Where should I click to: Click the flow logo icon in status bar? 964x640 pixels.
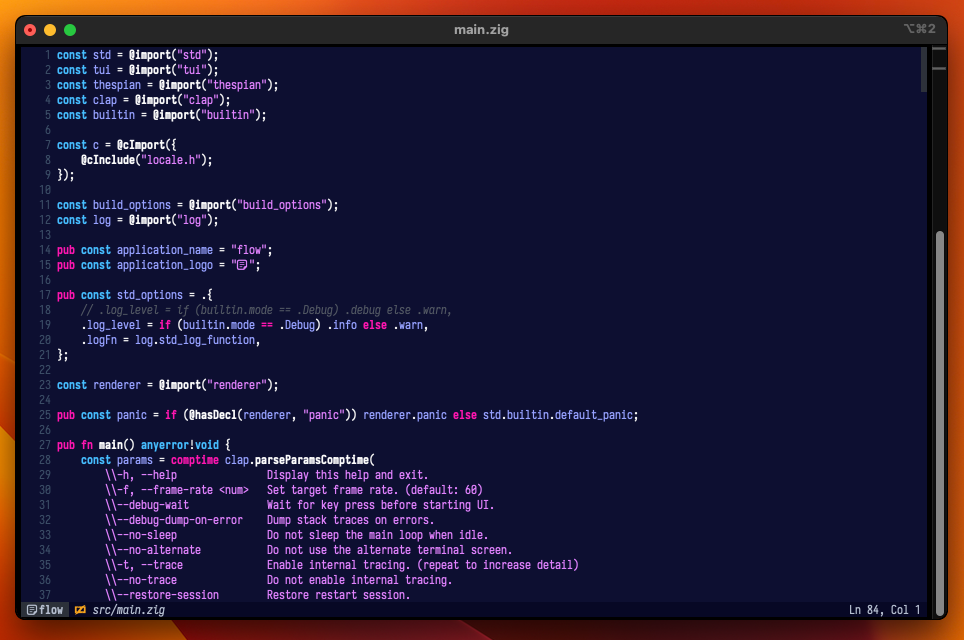32,610
